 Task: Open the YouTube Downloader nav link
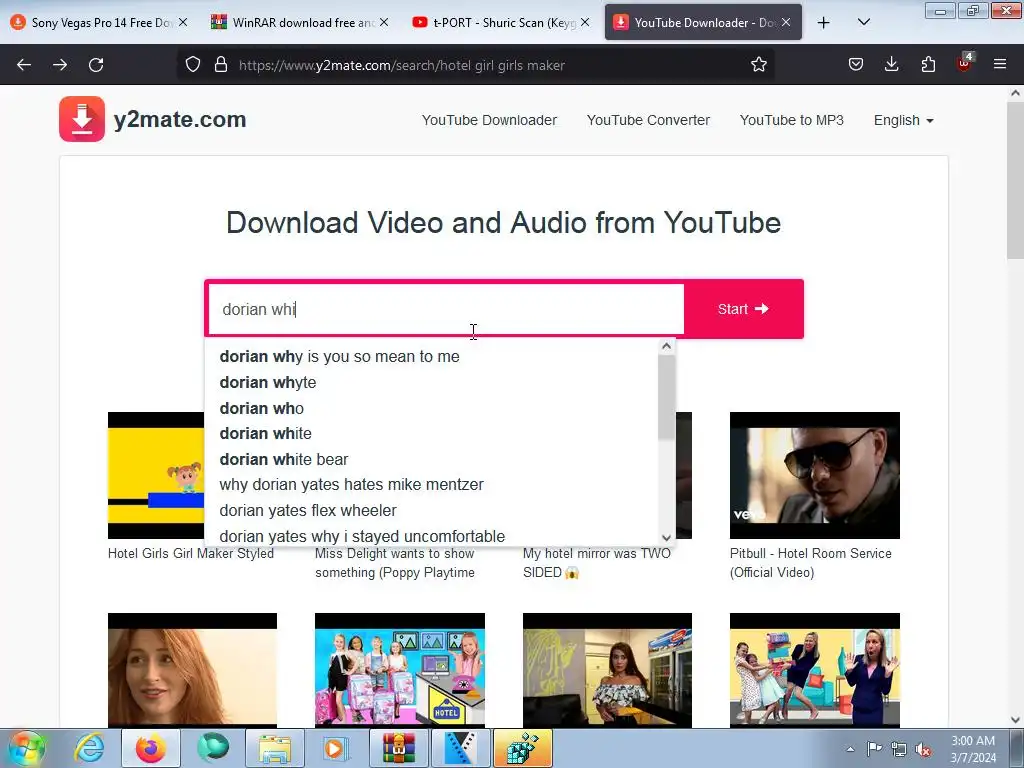coord(489,120)
